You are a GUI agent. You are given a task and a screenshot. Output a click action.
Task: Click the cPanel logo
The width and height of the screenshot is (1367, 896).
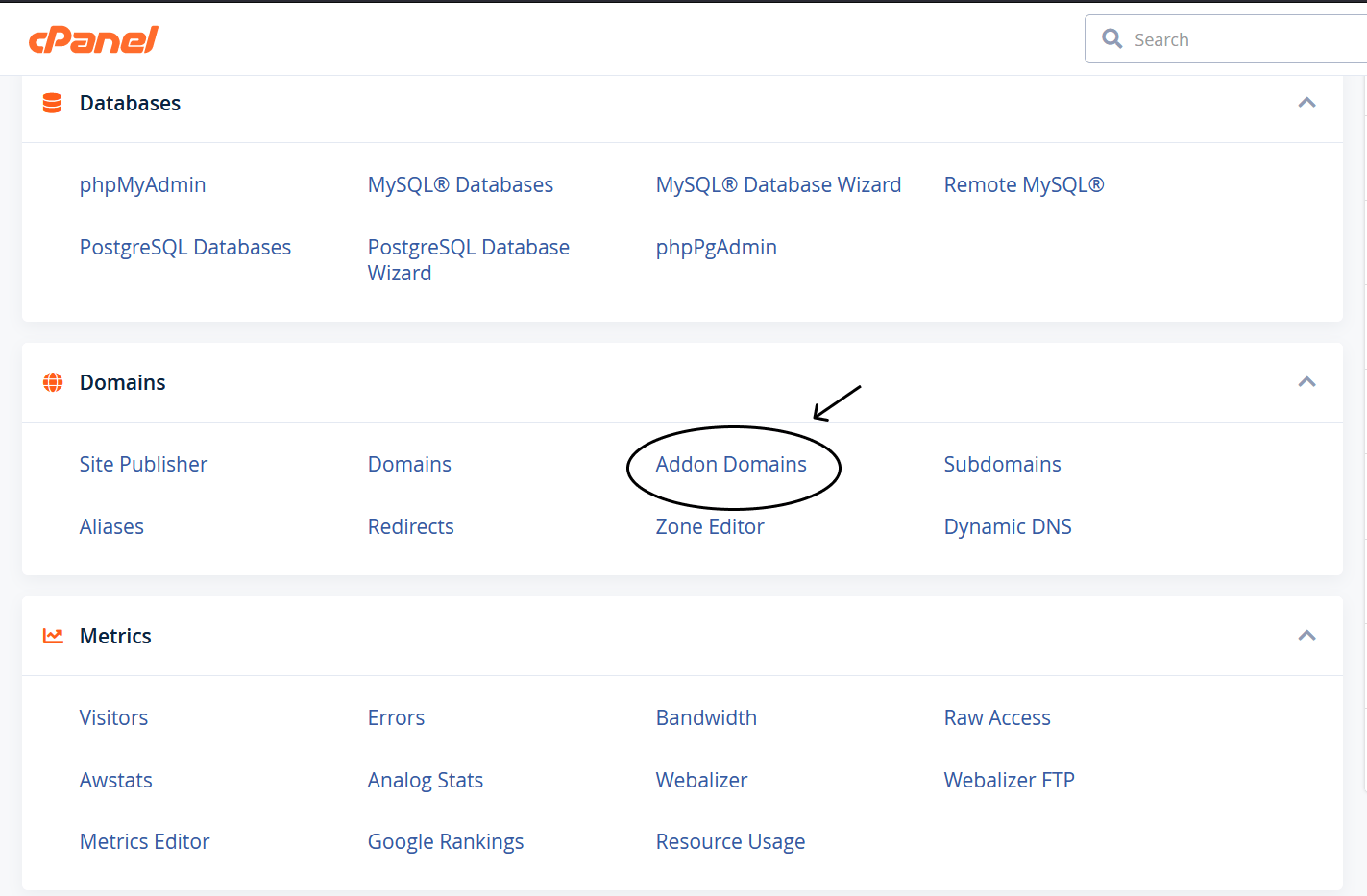93,39
